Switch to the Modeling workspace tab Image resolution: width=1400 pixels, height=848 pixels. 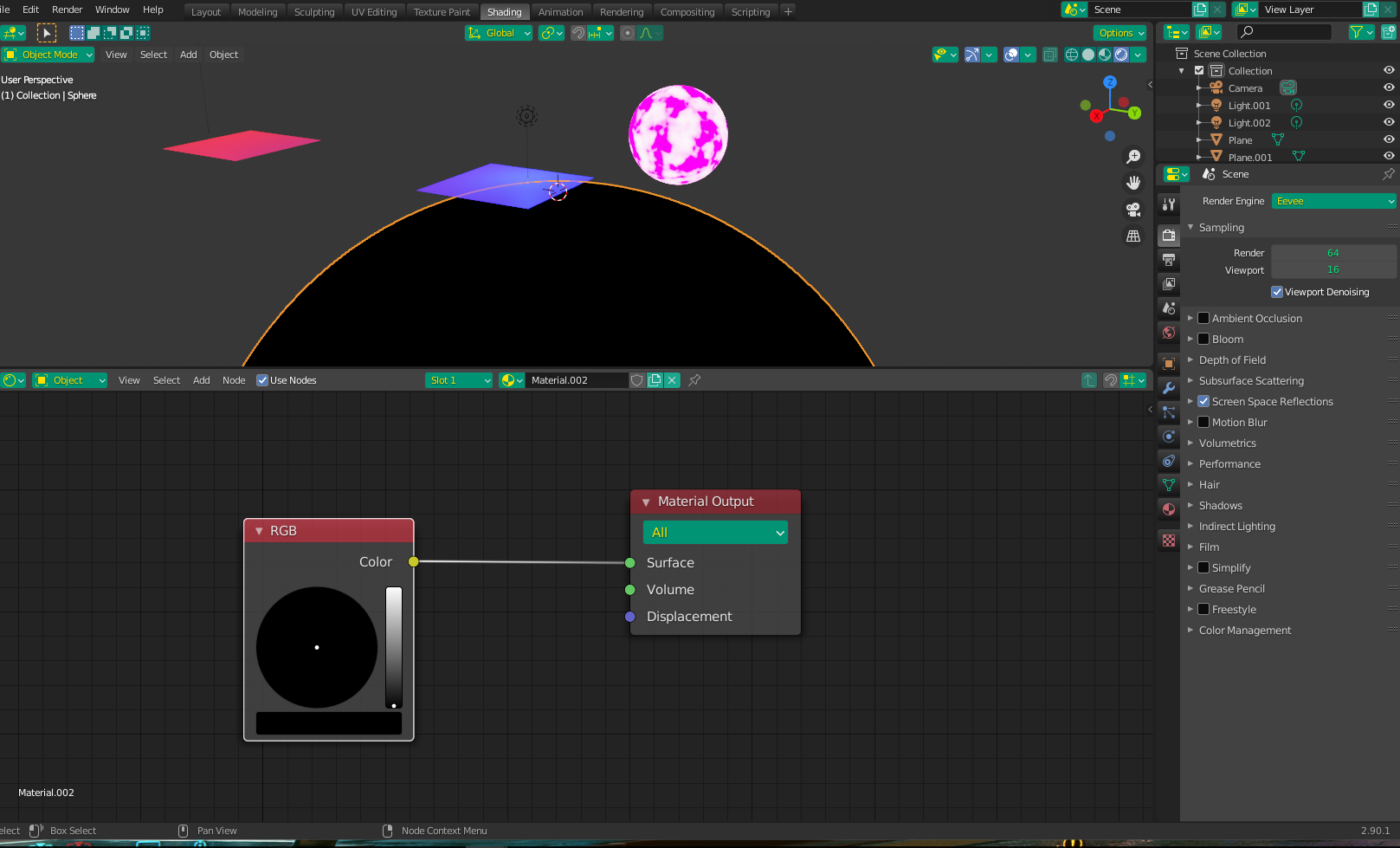tap(258, 12)
